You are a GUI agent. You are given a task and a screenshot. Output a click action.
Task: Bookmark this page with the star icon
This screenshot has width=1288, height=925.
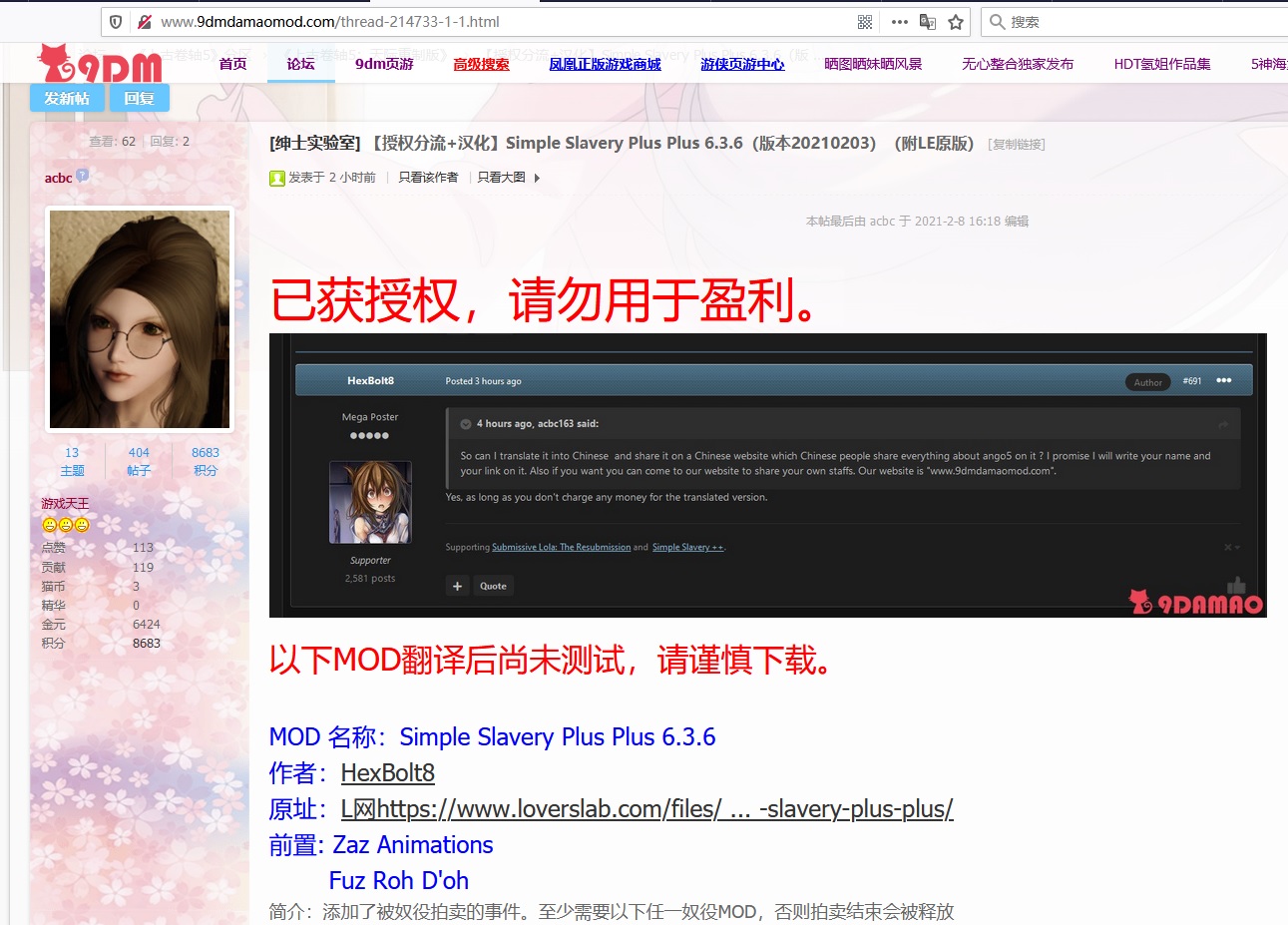[x=956, y=22]
